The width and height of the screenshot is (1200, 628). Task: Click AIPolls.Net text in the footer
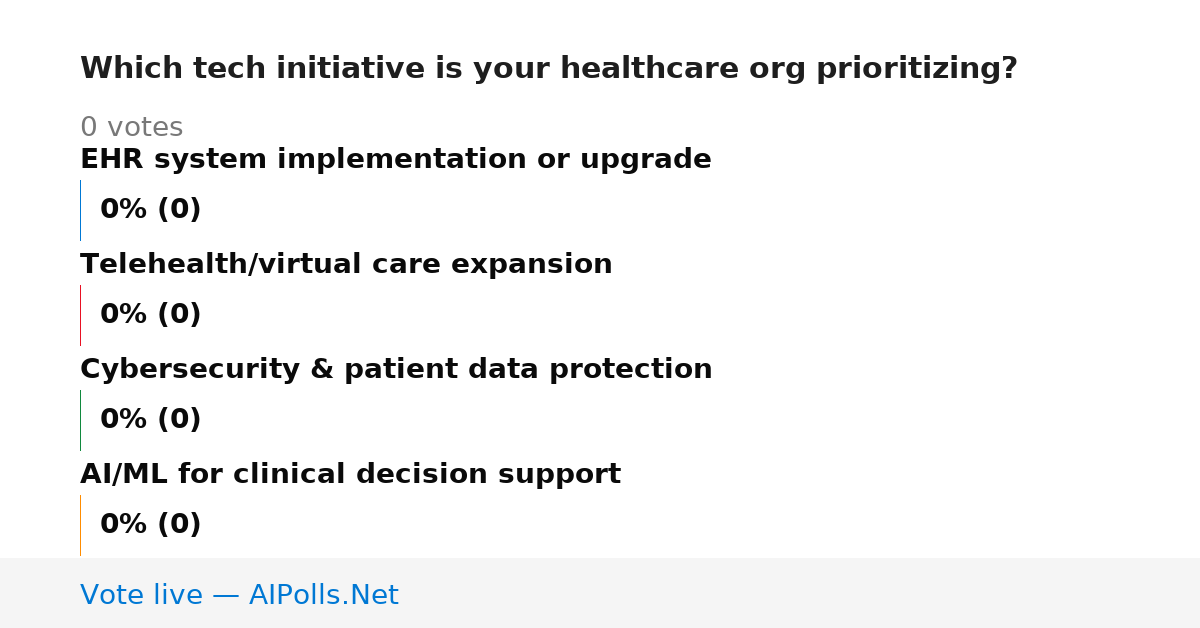pos(323,596)
